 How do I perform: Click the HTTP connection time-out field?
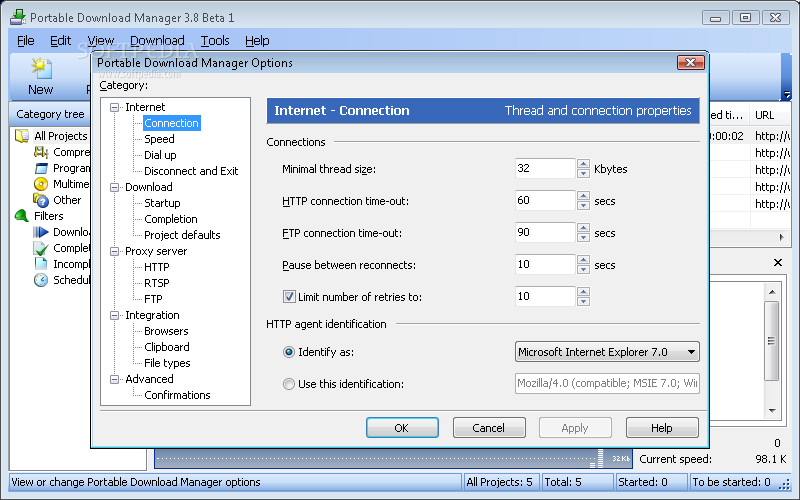click(545, 201)
